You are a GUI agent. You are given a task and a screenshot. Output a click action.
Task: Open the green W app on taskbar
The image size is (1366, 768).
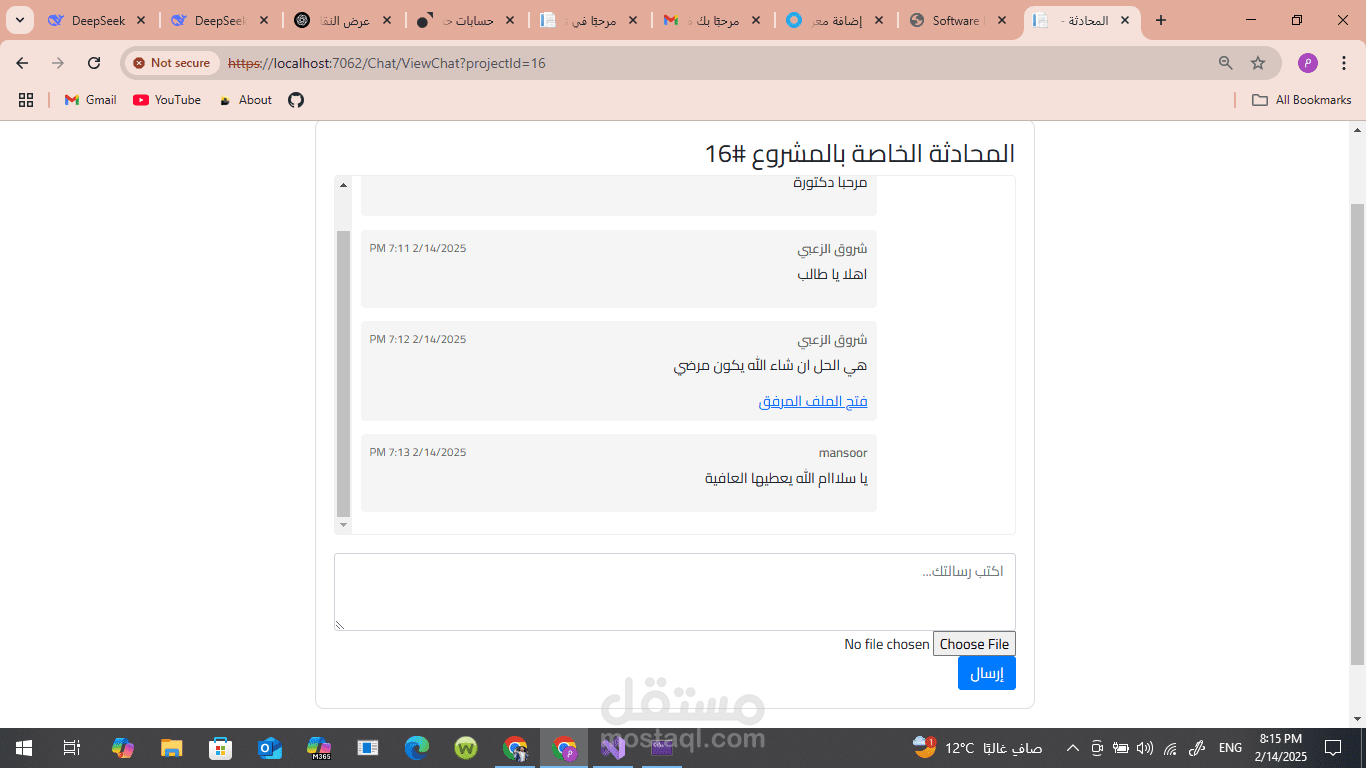(466, 748)
